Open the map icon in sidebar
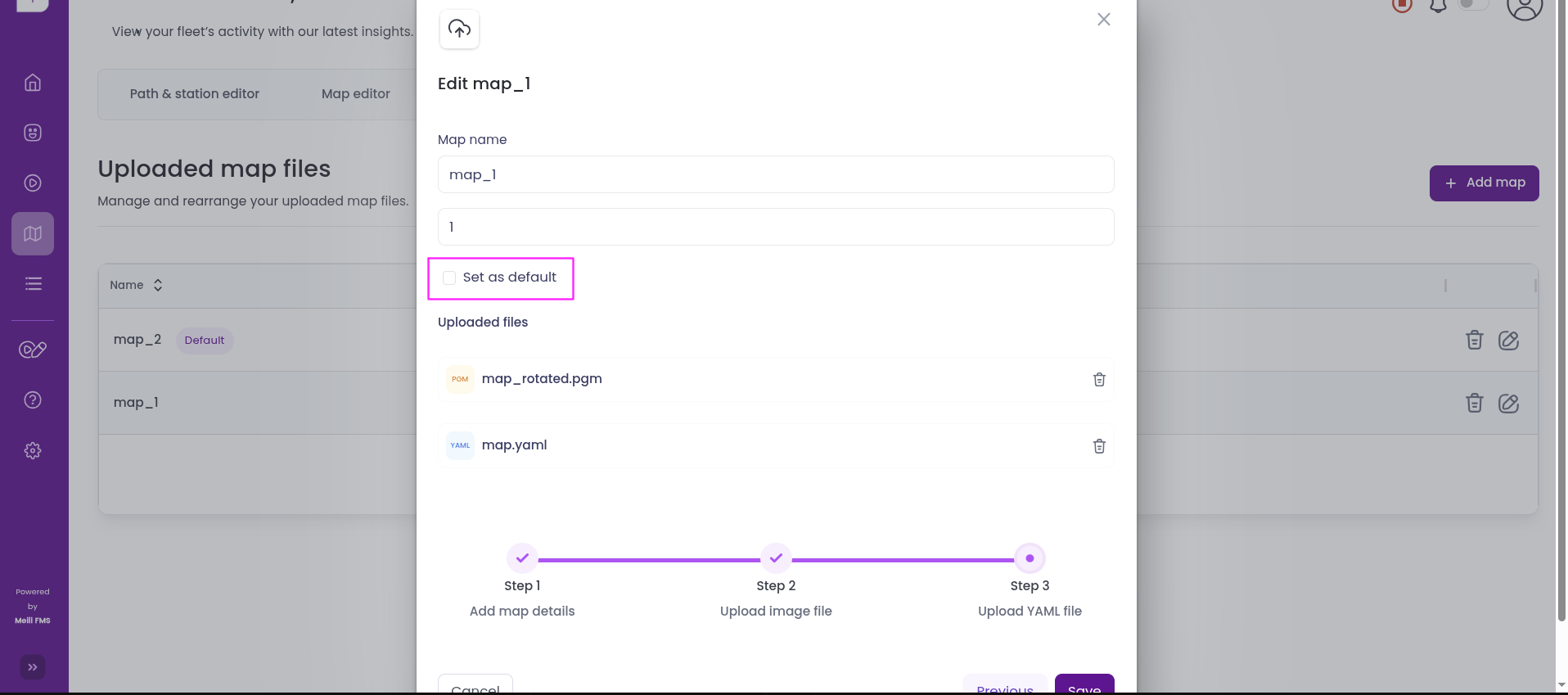Image resolution: width=1568 pixels, height=695 pixels. [33, 234]
